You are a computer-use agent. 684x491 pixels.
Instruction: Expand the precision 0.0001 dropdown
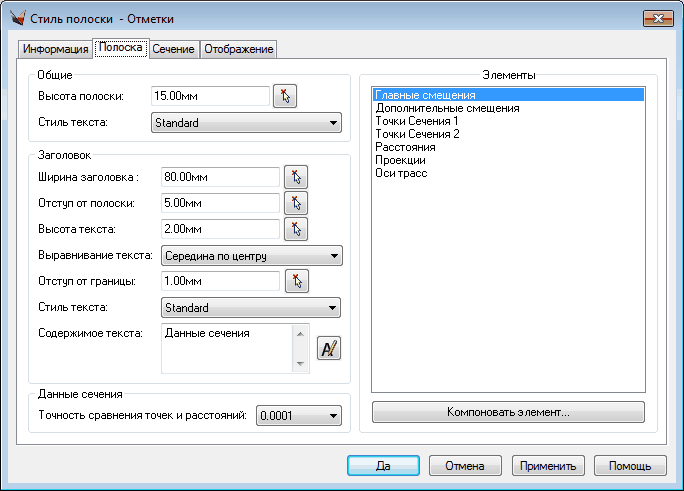(299, 415)
